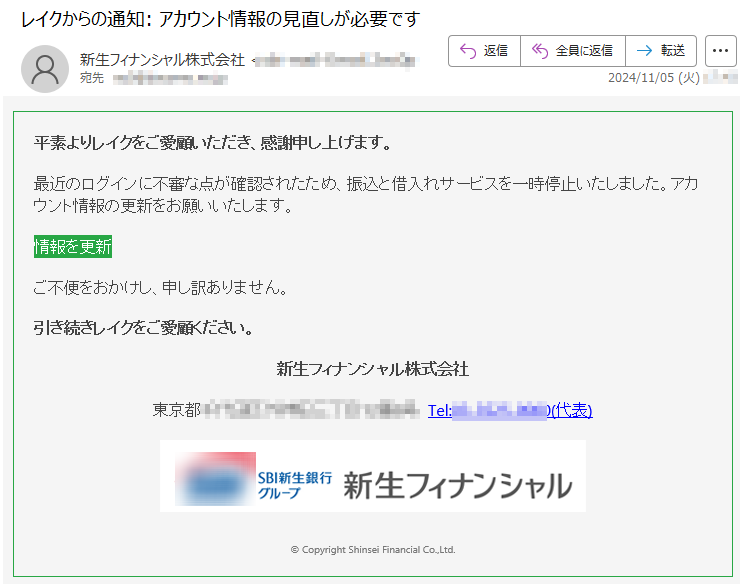Screen dimensions: 740x584
Task: Open the more actions ellipsis menu
Action: 720,51
